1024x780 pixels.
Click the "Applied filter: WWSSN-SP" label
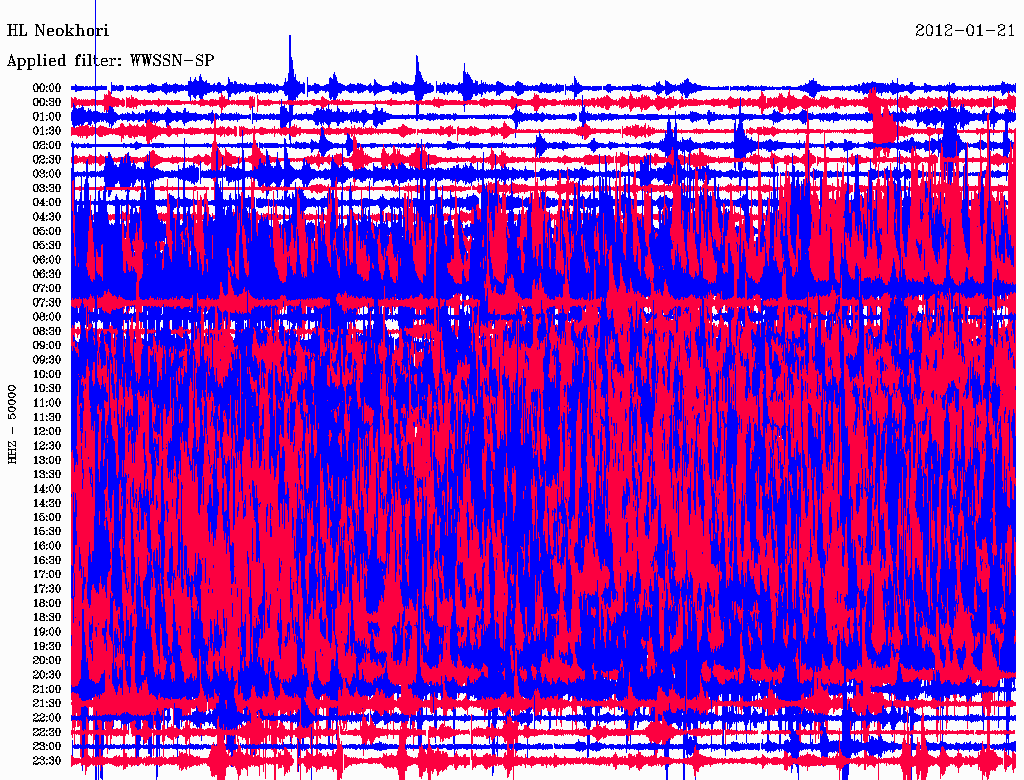(x=110, y=61)
